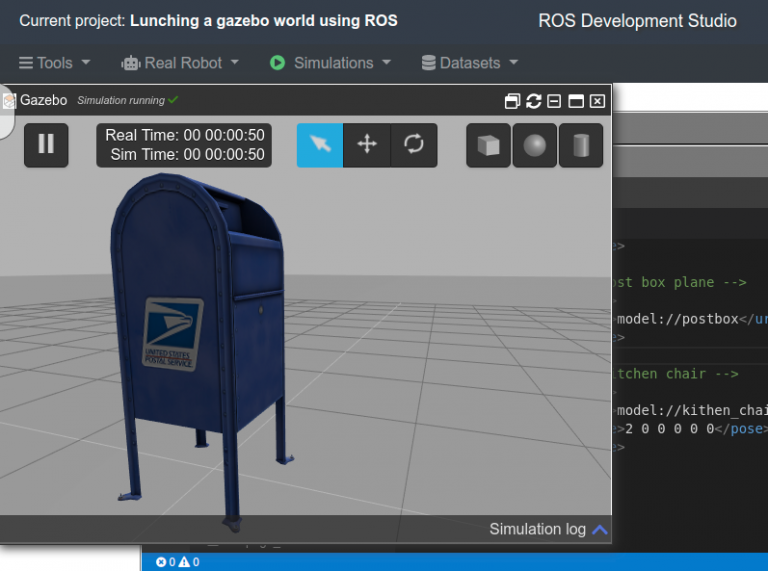Click the green play simulation icon
This screenshot has height=571, width=768.
click(277, 63)
